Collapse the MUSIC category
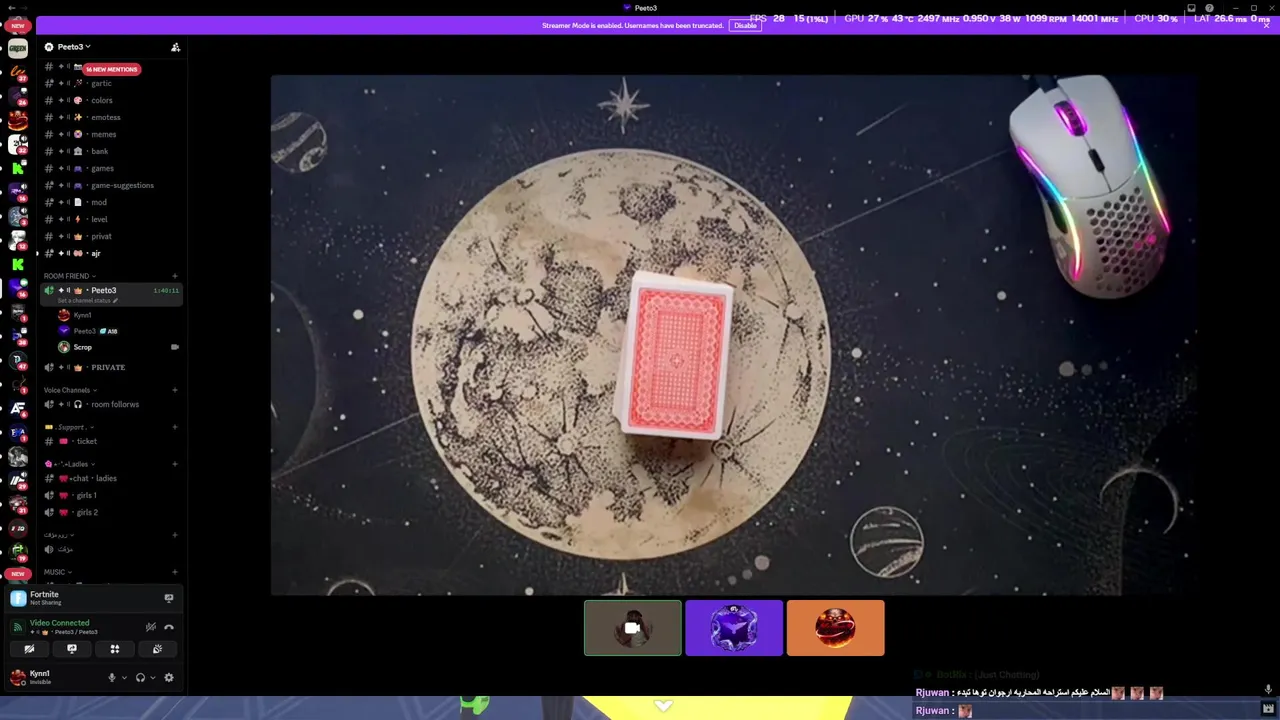This screenshot has width=1280, height=720. pyautogui.click(x=56, y=572)
